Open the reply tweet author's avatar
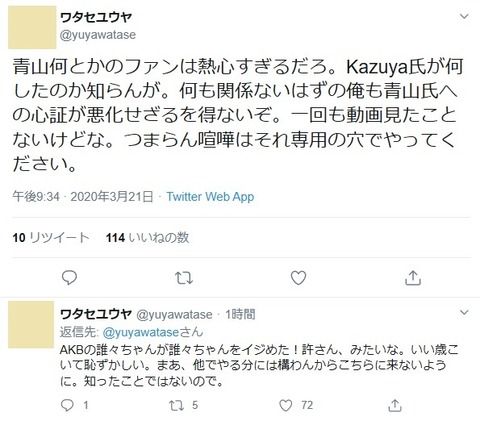This screenshot has width=480, height=421. [x=31, y=325]
